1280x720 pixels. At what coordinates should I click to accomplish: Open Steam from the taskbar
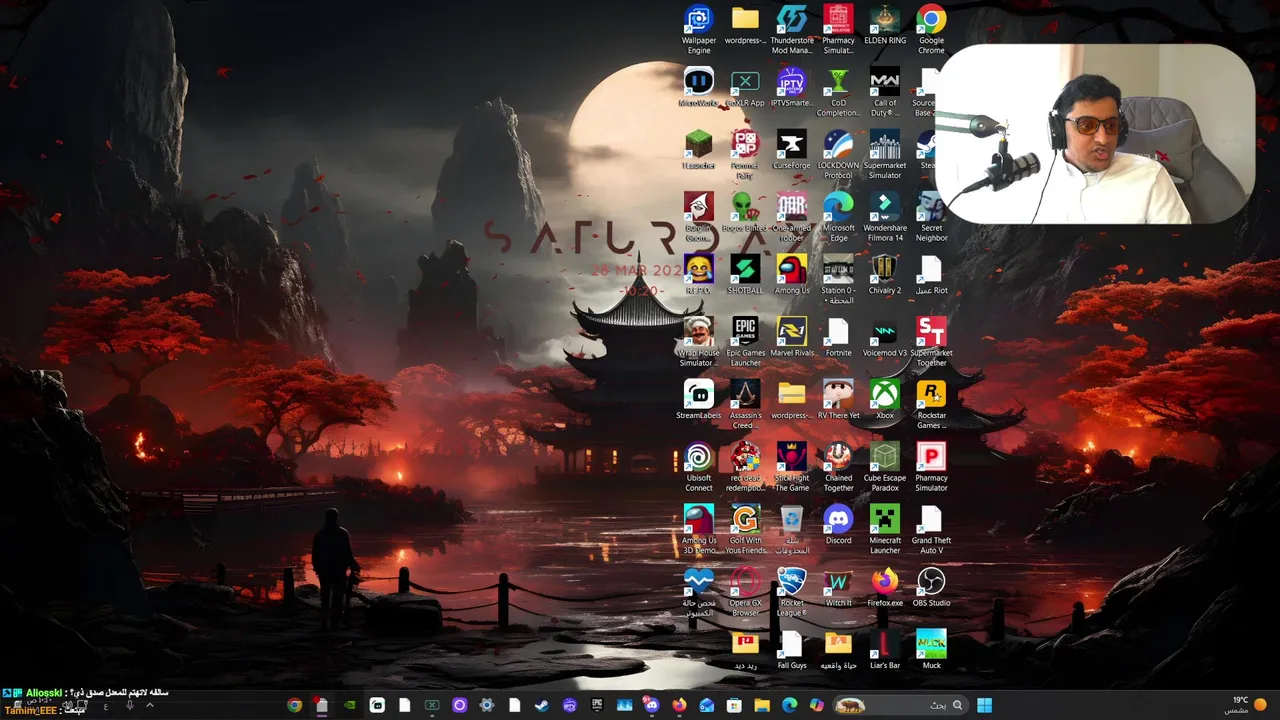541,706
